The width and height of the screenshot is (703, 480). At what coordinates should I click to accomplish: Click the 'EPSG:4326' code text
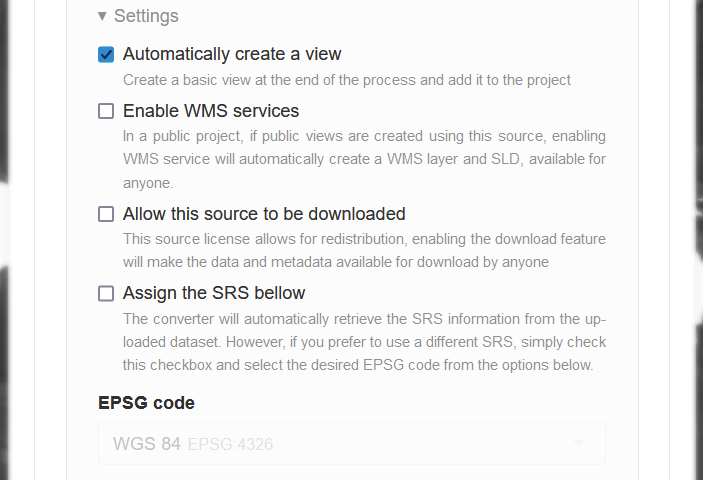(230, 444)
